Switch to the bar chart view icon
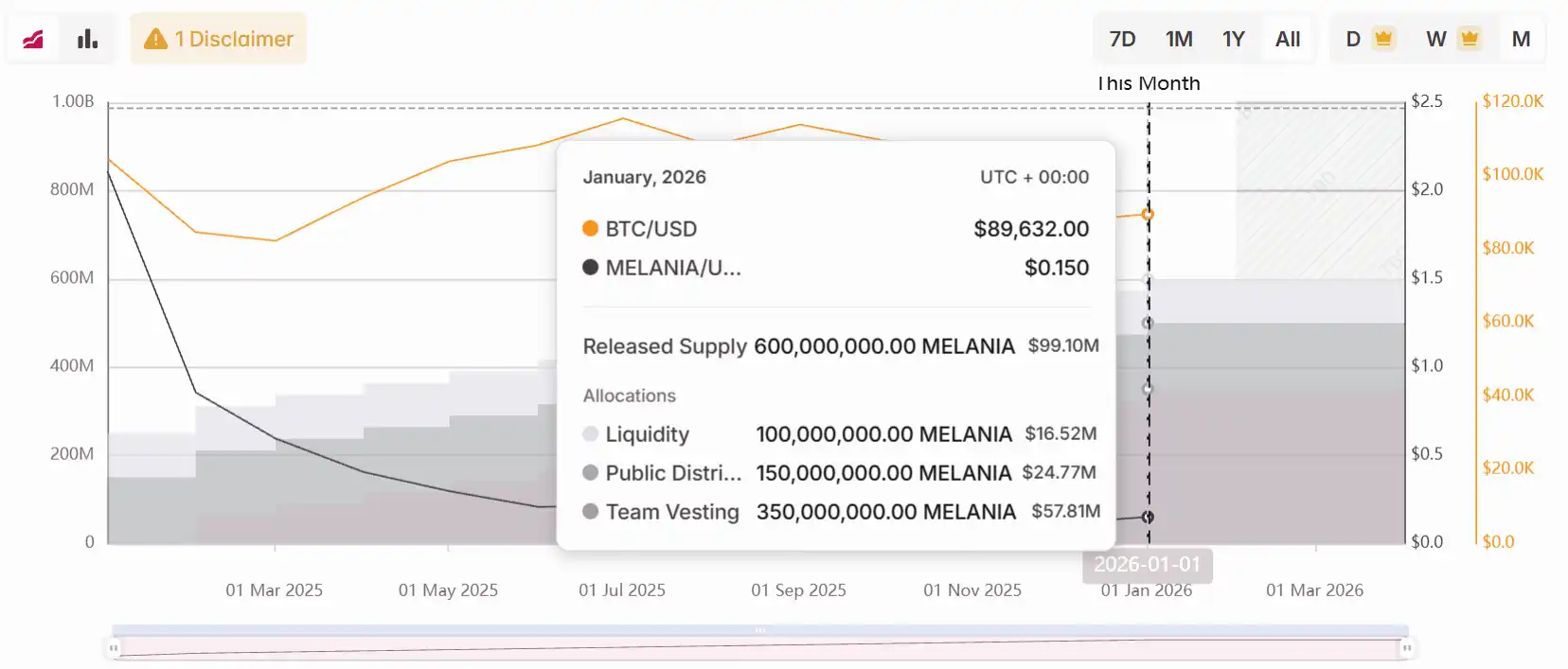 [86, 38]
